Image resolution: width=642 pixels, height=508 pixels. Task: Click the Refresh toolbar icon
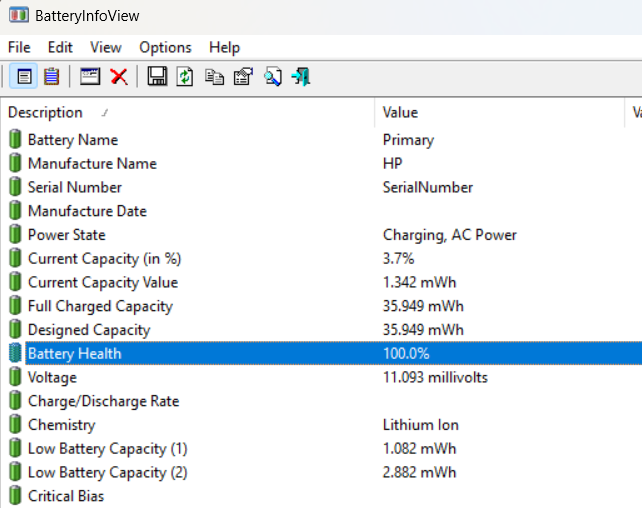[x=185, y=77]
